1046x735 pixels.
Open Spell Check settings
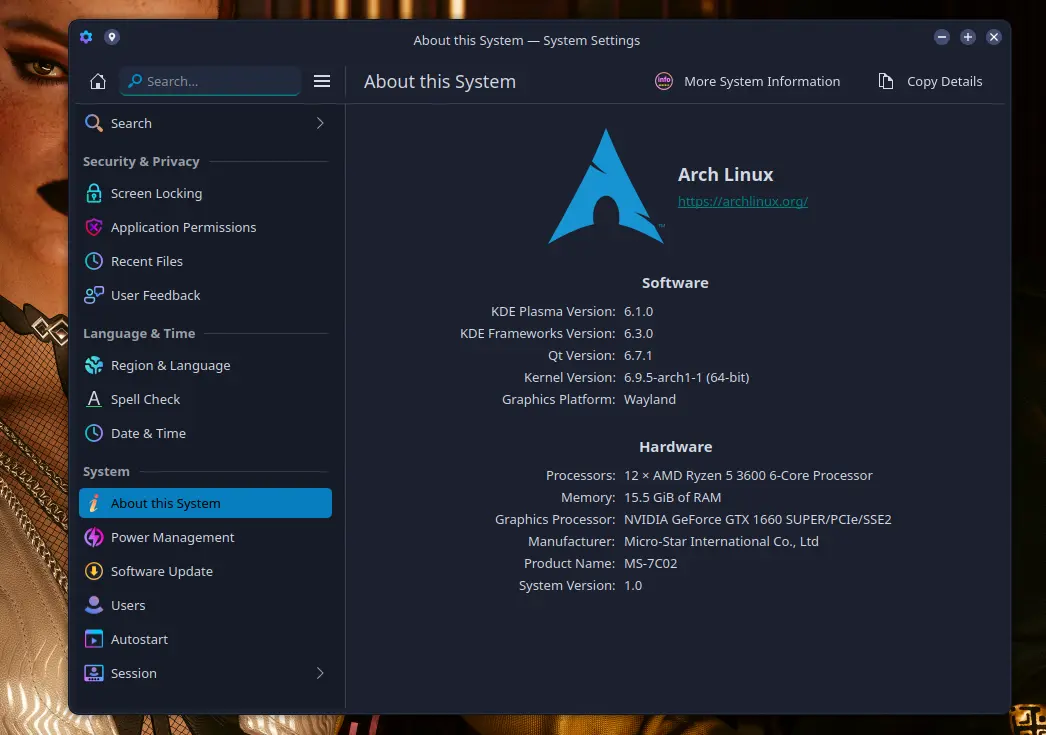pos(205,400)
